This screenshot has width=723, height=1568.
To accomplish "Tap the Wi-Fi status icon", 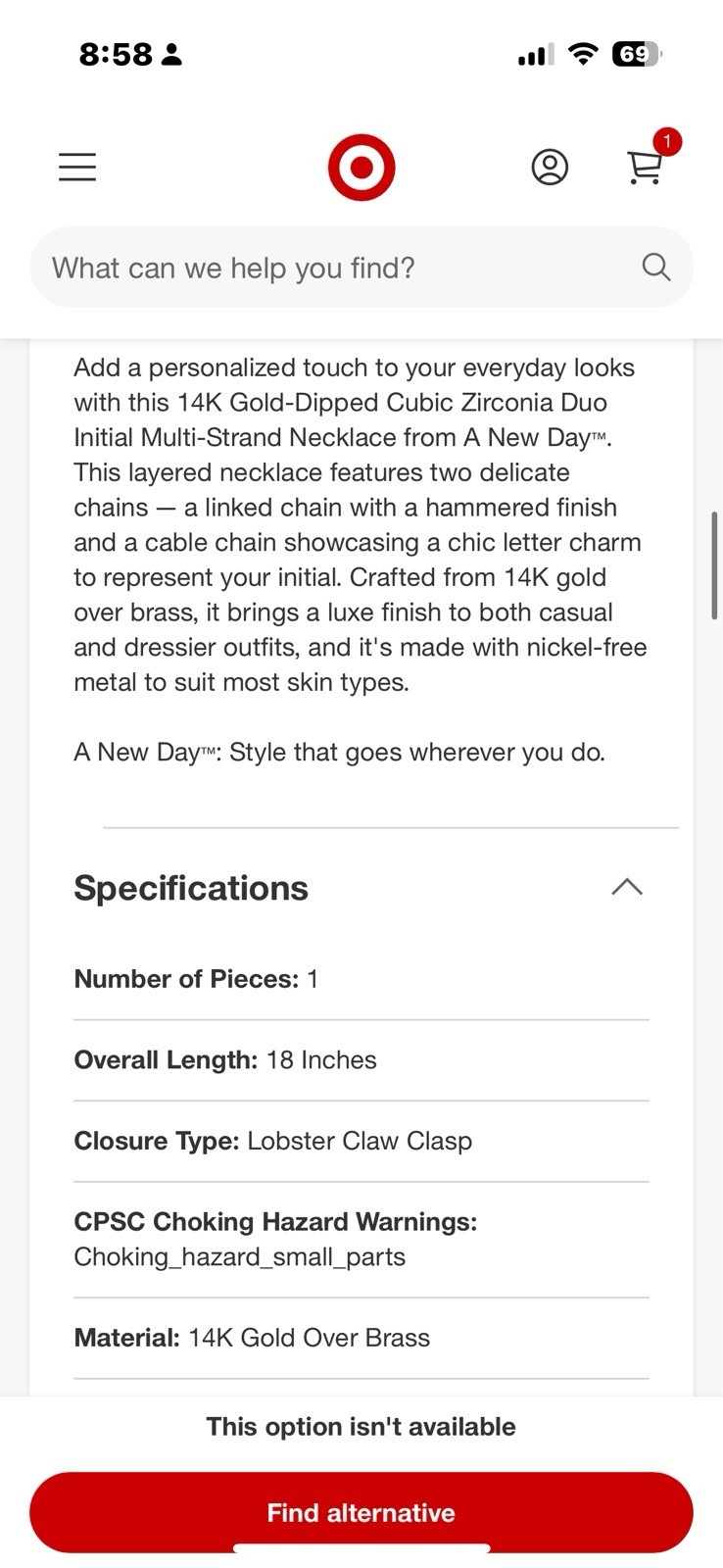I will 584,54.
